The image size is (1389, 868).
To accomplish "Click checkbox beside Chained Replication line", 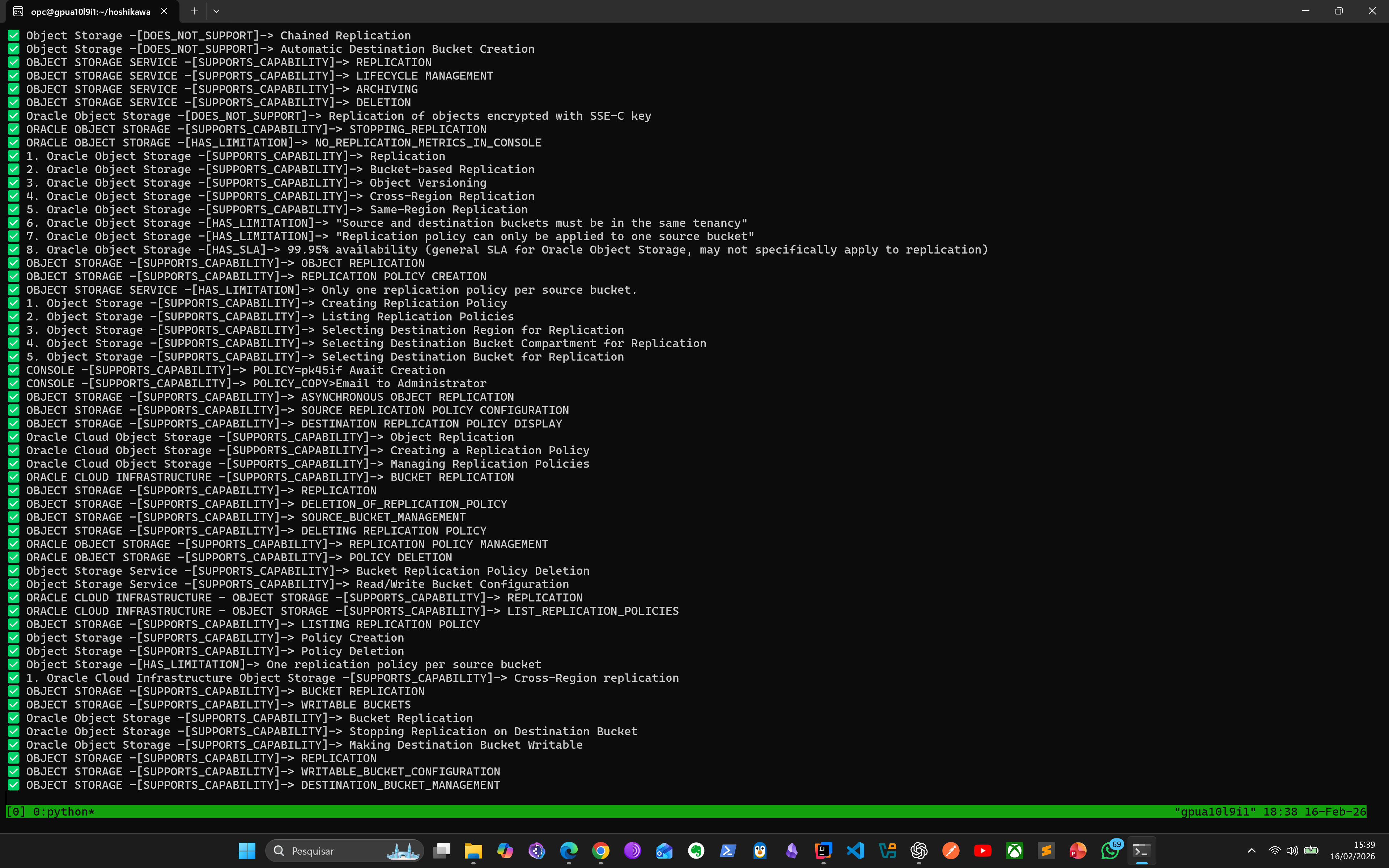I will pyautogui.click(x=14, y=35).
